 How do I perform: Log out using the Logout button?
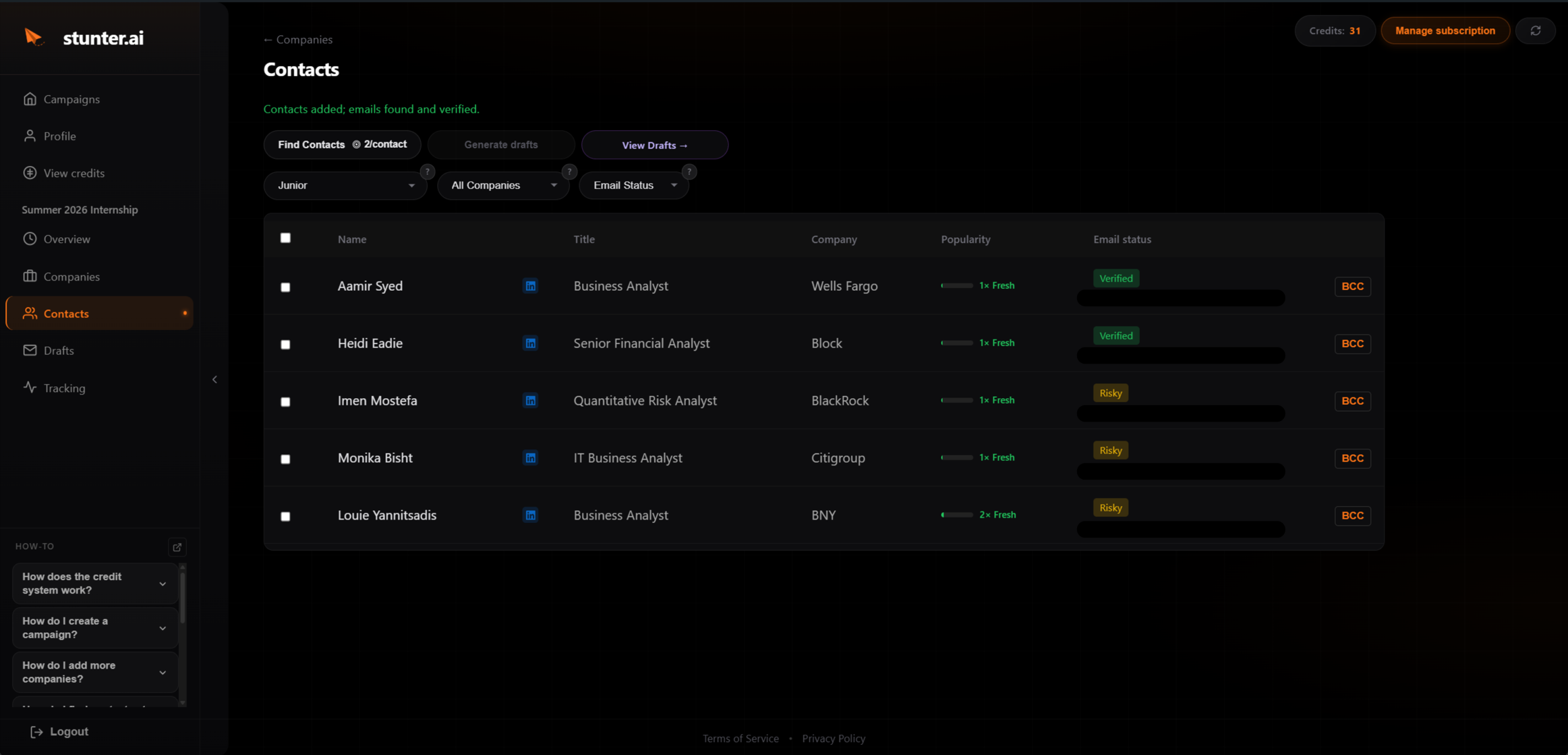(59, 732)
